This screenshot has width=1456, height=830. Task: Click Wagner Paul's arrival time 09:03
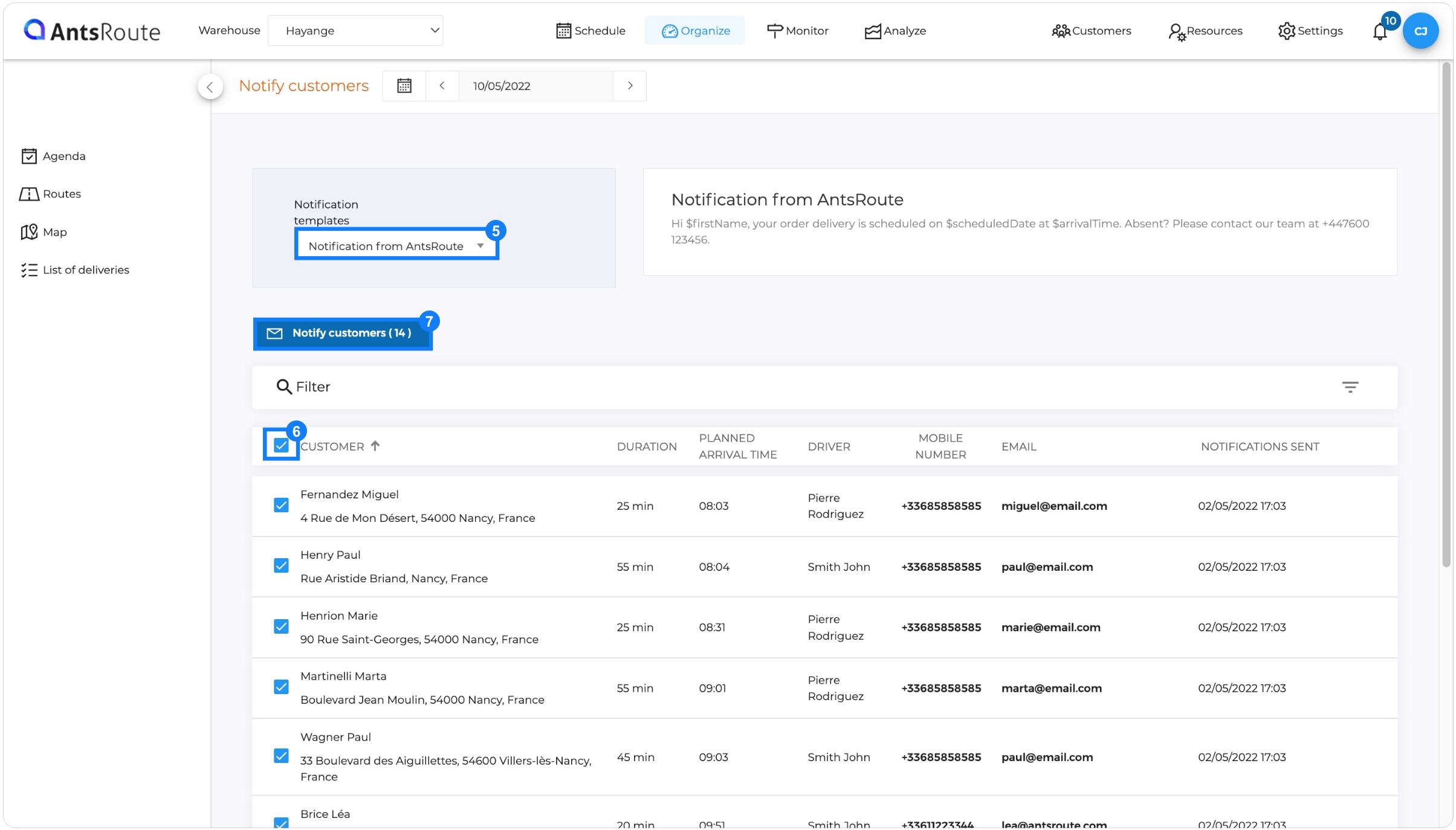point(713,757)
